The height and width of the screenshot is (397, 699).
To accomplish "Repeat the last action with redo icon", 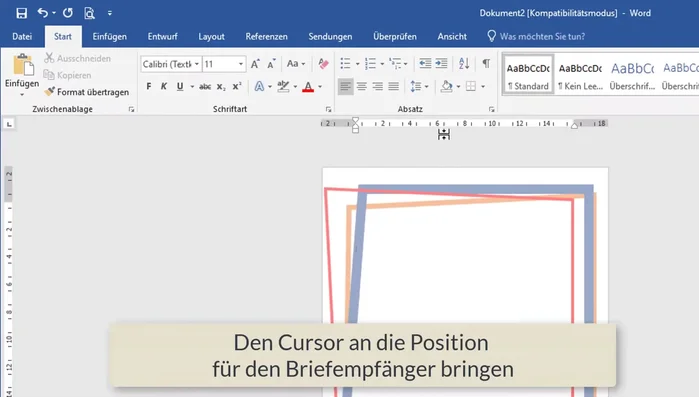I will pyautogui.click(x=68, y=13).
